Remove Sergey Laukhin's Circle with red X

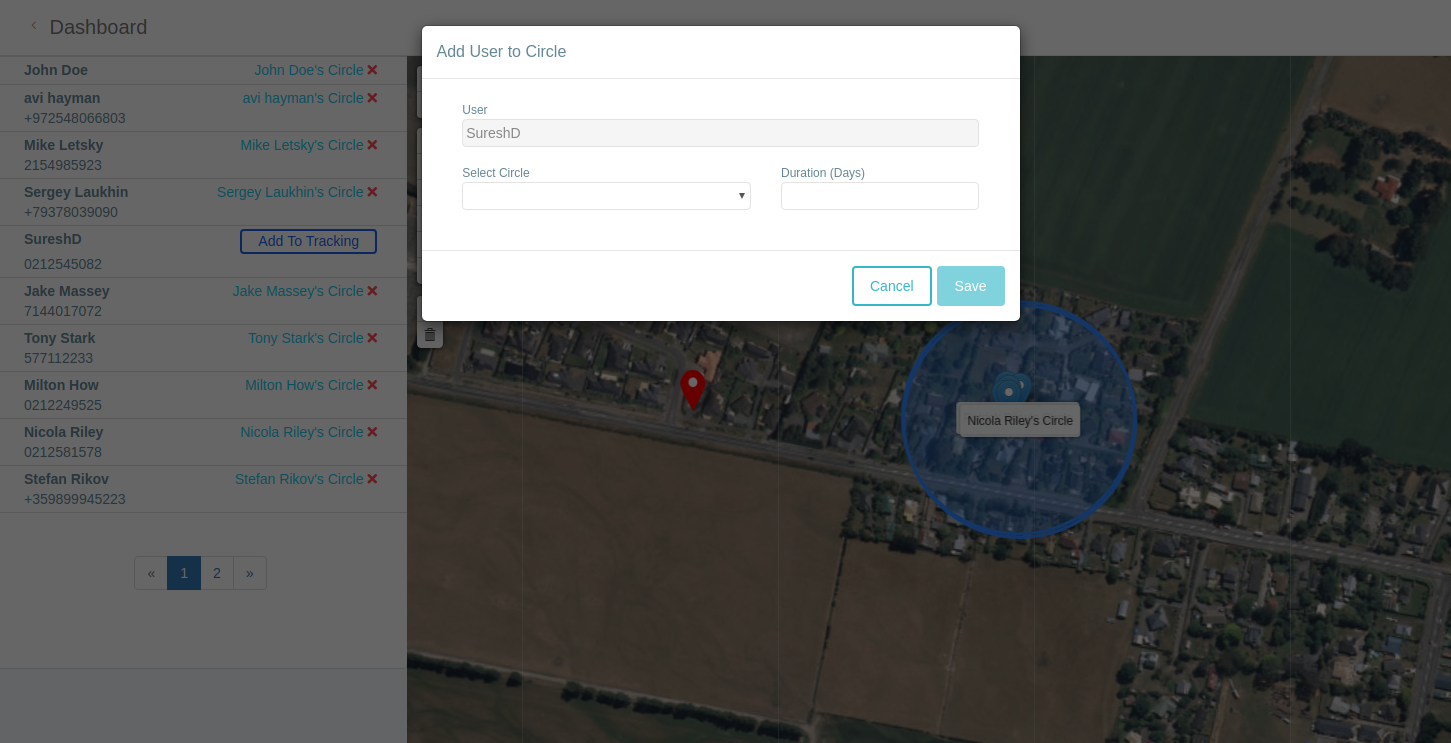372,192
